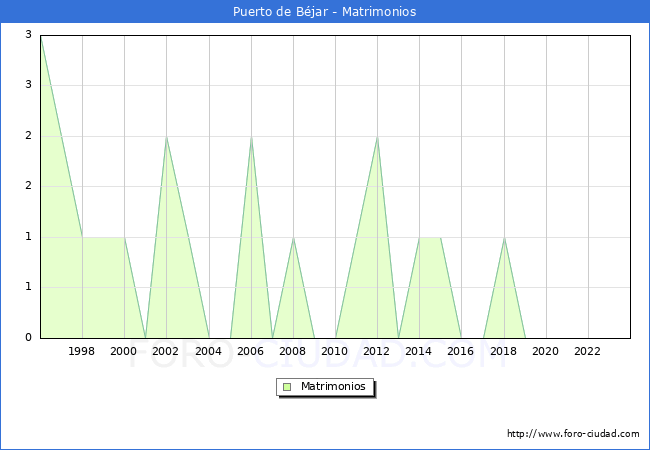Choose the 2010 year label
This screenshot has height=450, width=650.
pyautogui.click(x=335, y=351)
